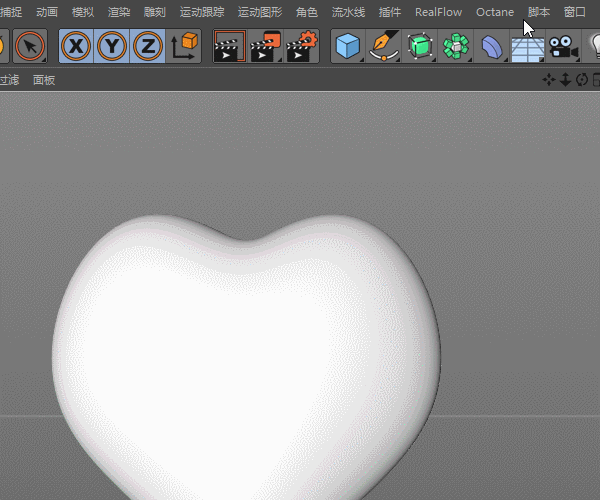The image size is (600, 500).
Task: Add a cube primitive object
Action: pyautogui.click(x=348, y=46)
